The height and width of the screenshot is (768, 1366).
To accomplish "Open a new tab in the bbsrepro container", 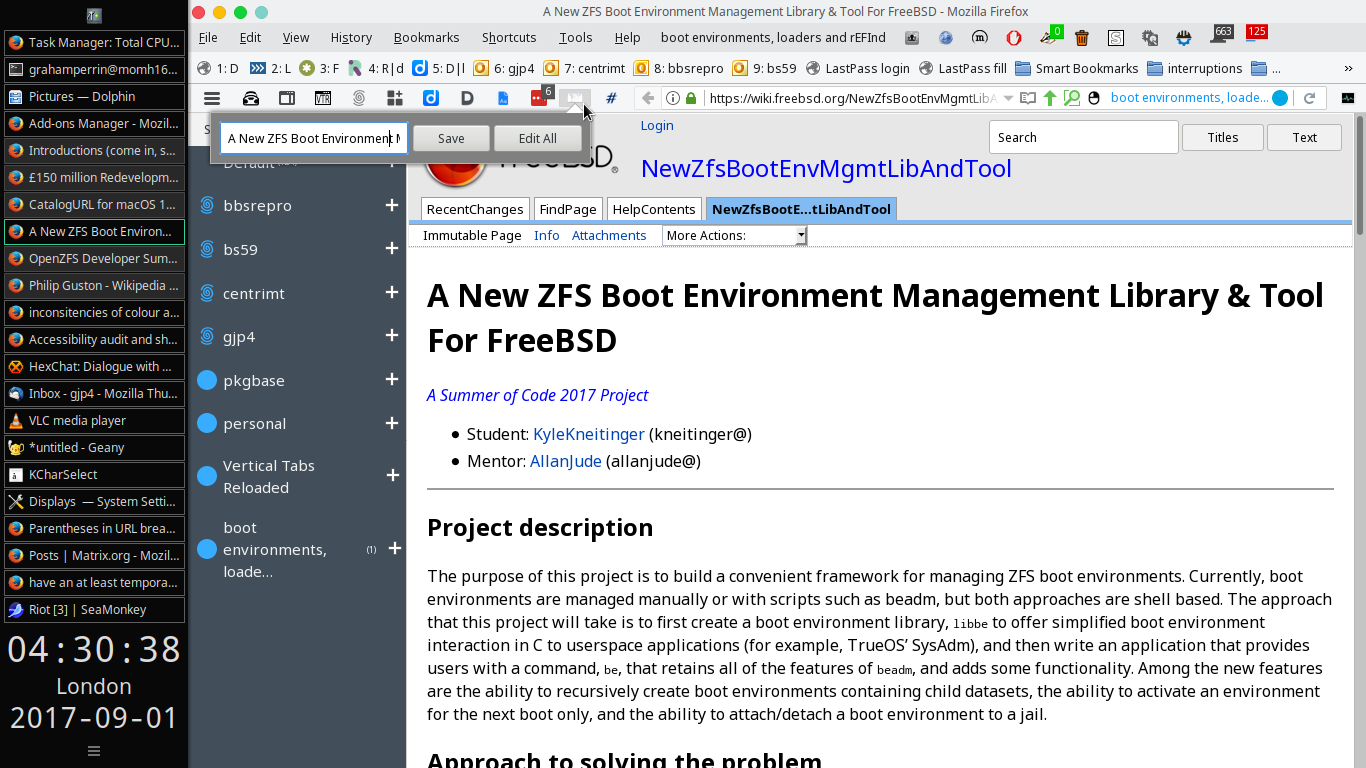I will (x=392, y=205).
